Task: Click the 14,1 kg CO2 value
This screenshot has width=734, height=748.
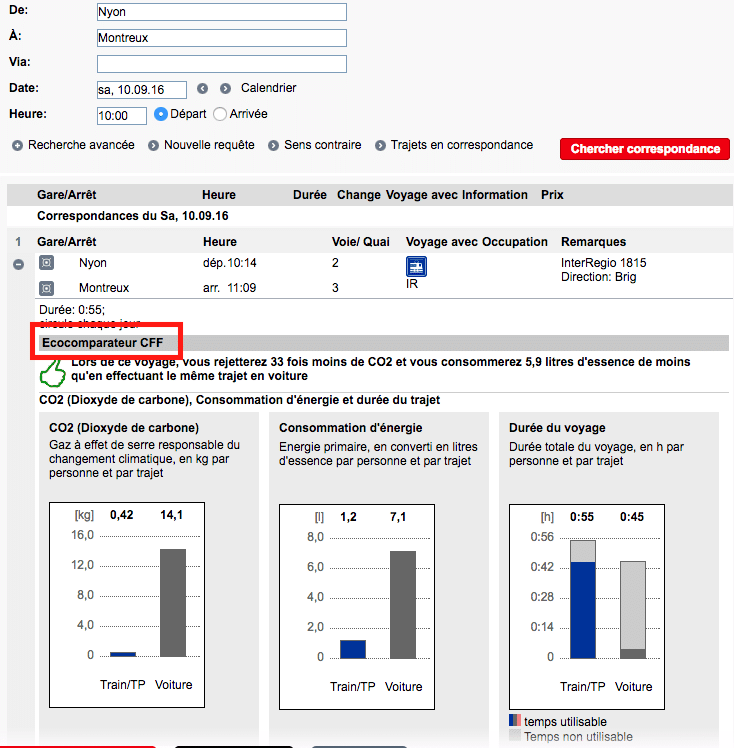Action: tap(172, 515)
